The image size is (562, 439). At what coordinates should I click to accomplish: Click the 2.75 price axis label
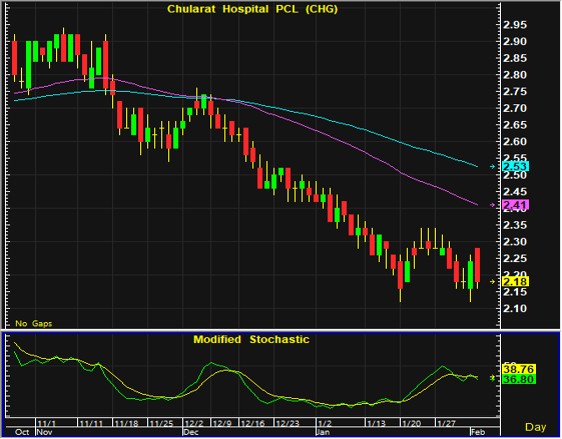point(515,92)
